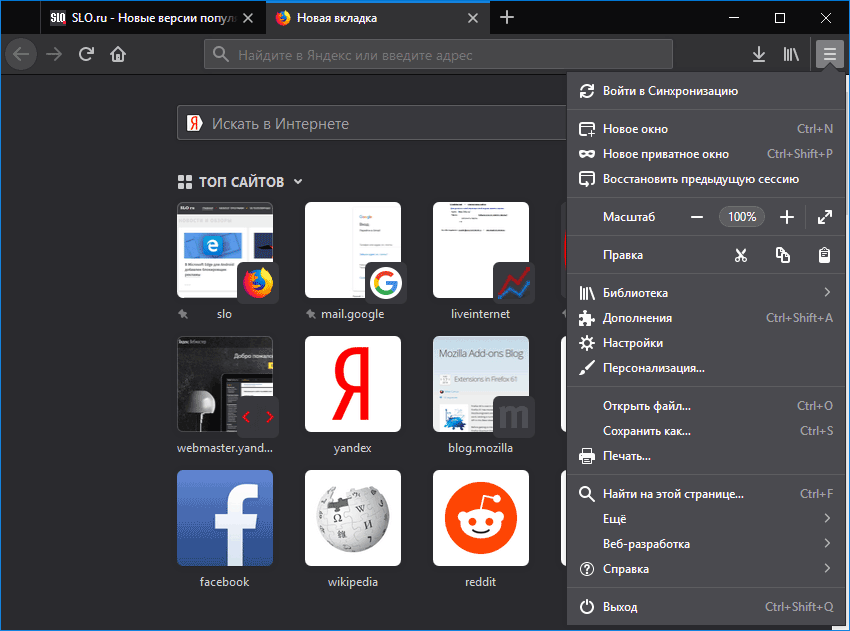Image resolution: width=850 pixels, height=631 pixels.
Task: Open the blog.mozilla site tile
Action: [481, 384]
